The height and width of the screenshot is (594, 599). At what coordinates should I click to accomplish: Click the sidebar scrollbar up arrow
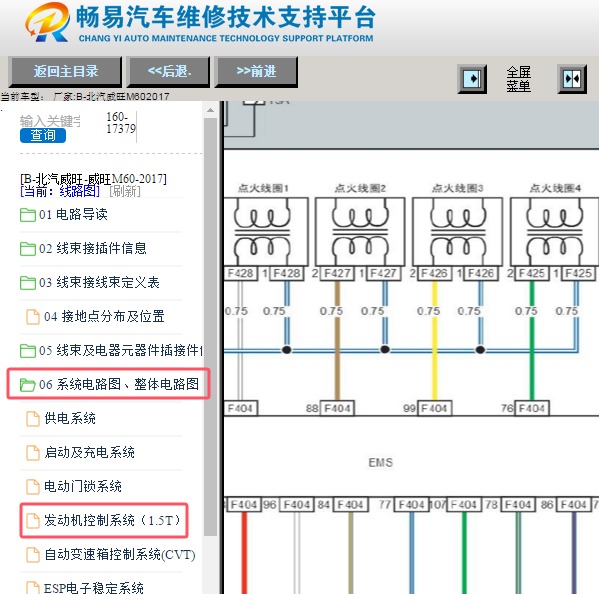[210, 110]
